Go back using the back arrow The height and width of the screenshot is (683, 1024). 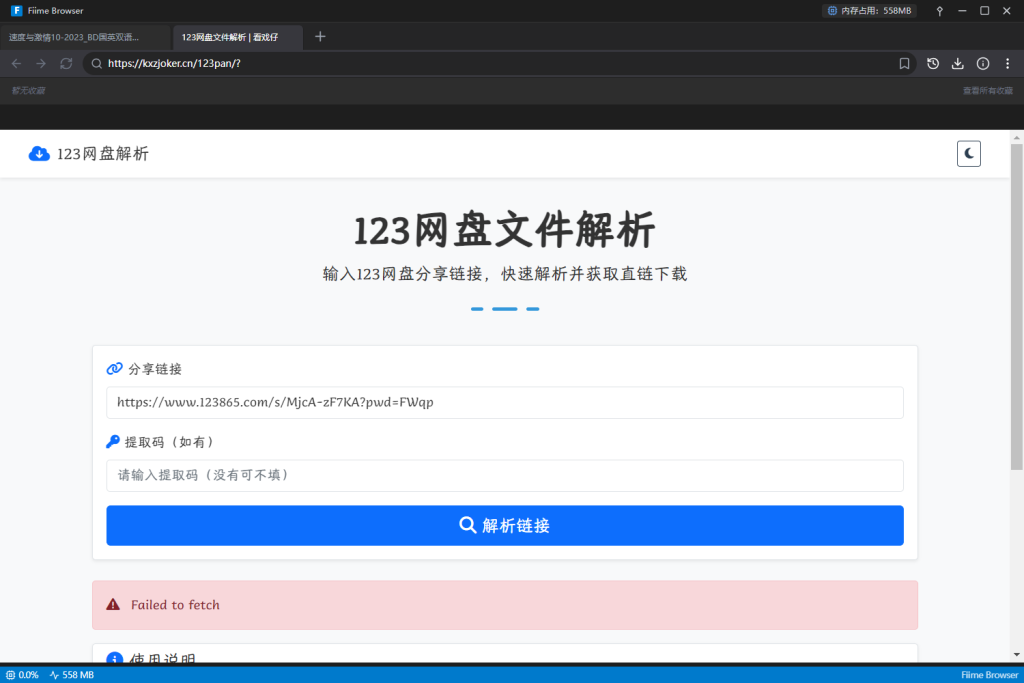[x=16, y=64]
